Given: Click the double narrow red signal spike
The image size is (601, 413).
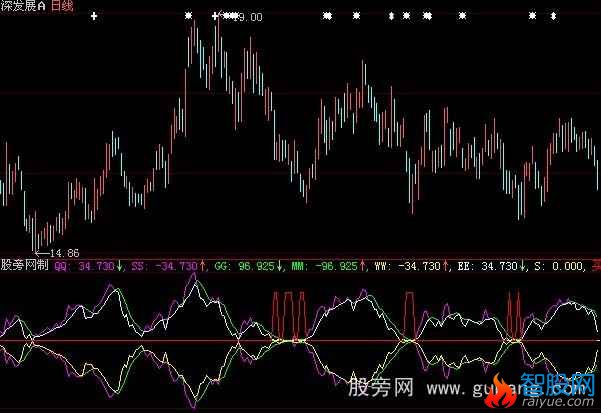Looking at the screenshot, I should pyautogui.click(x=514, y=316).
